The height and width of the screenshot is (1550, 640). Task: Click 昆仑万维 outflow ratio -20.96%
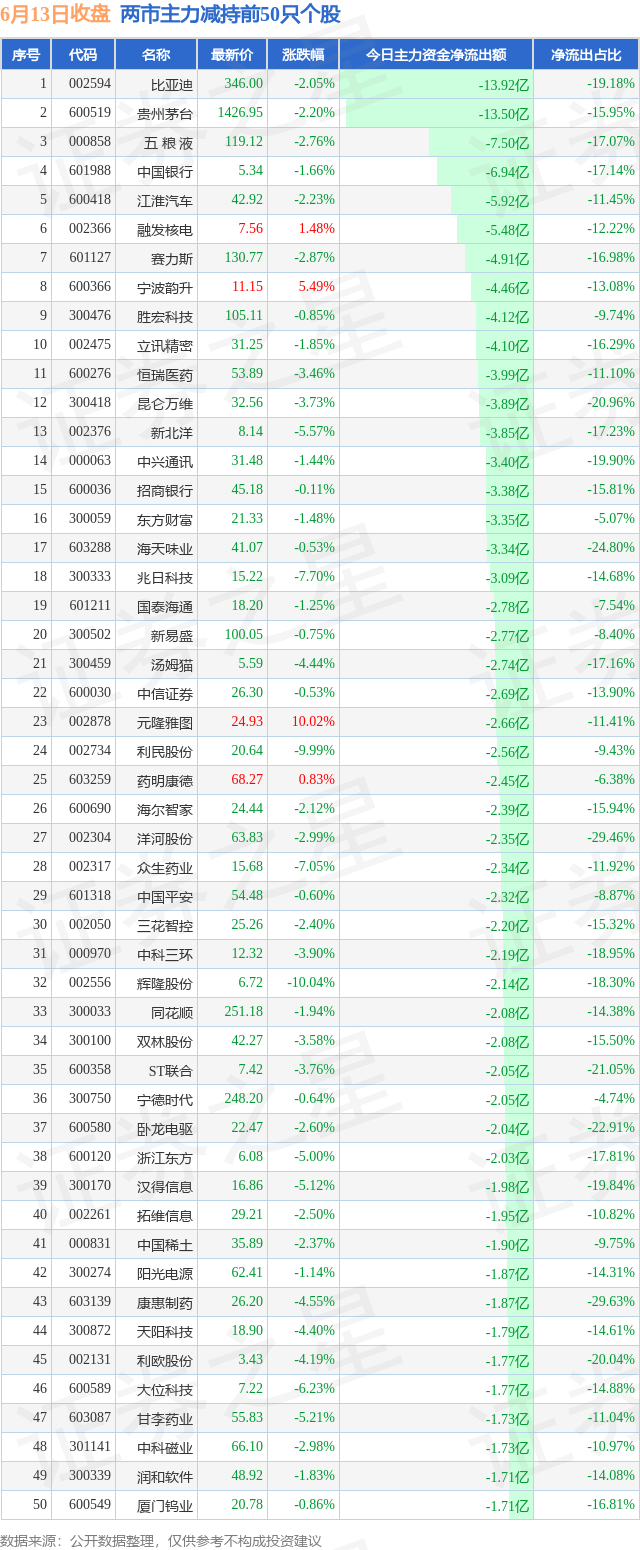coord(611,403)
